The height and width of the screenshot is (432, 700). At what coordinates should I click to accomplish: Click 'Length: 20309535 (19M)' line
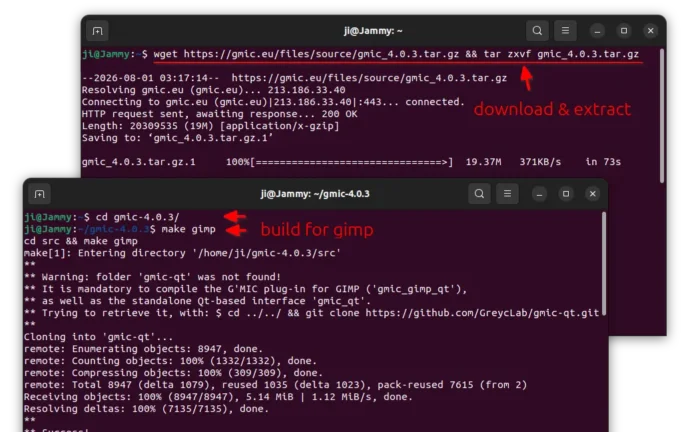pos(210,126)
